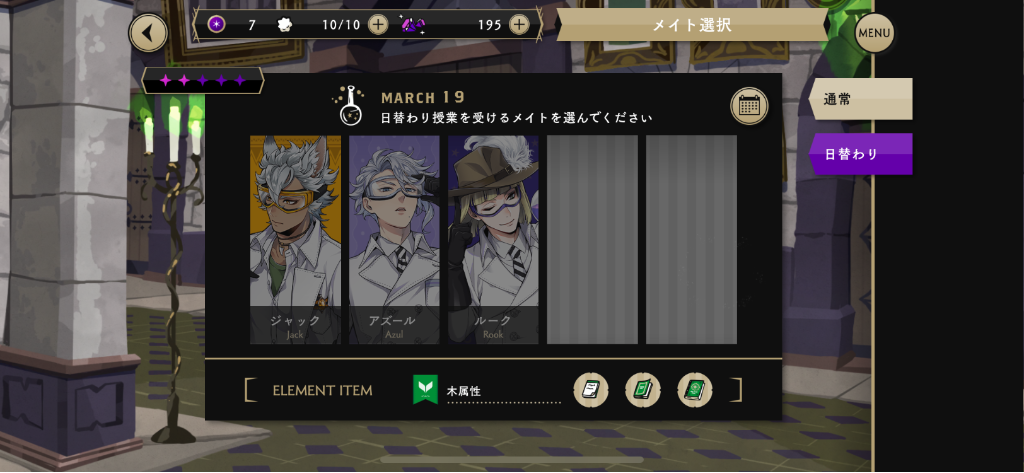Viewport: 1024px width, 473px height.
Task: Tap the purple magic orb currency icon
Action: pyautogui.click(x=217, y=25)
